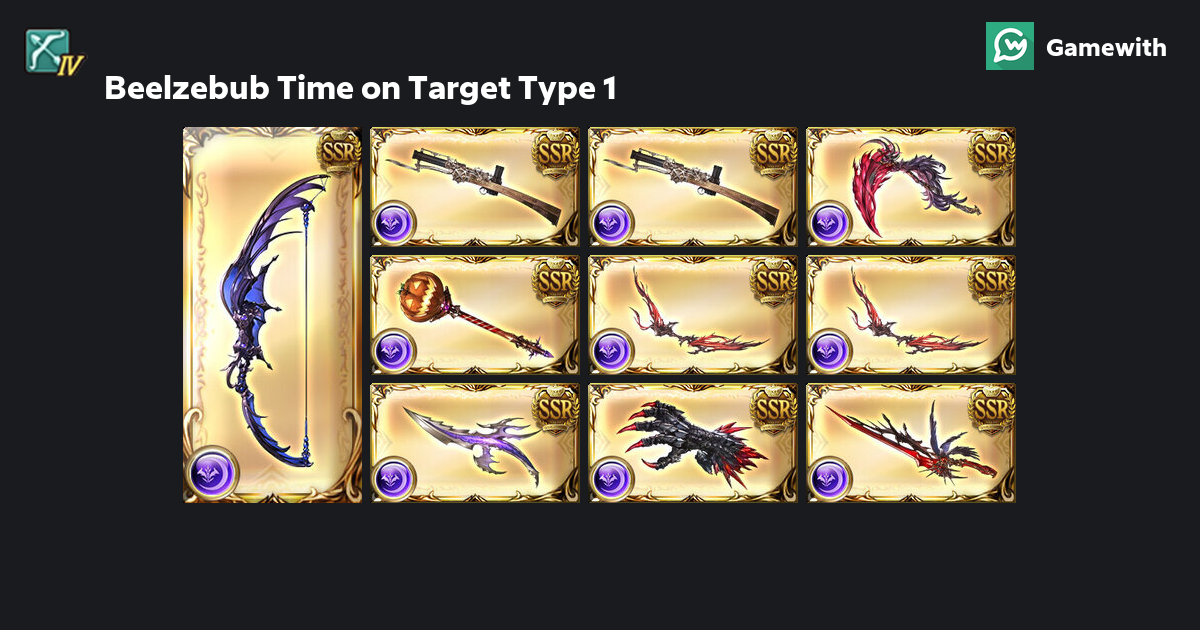The image size is (1200, 630).
Task: Click the Gamewith logo icon
Action: coord(1010,46)
